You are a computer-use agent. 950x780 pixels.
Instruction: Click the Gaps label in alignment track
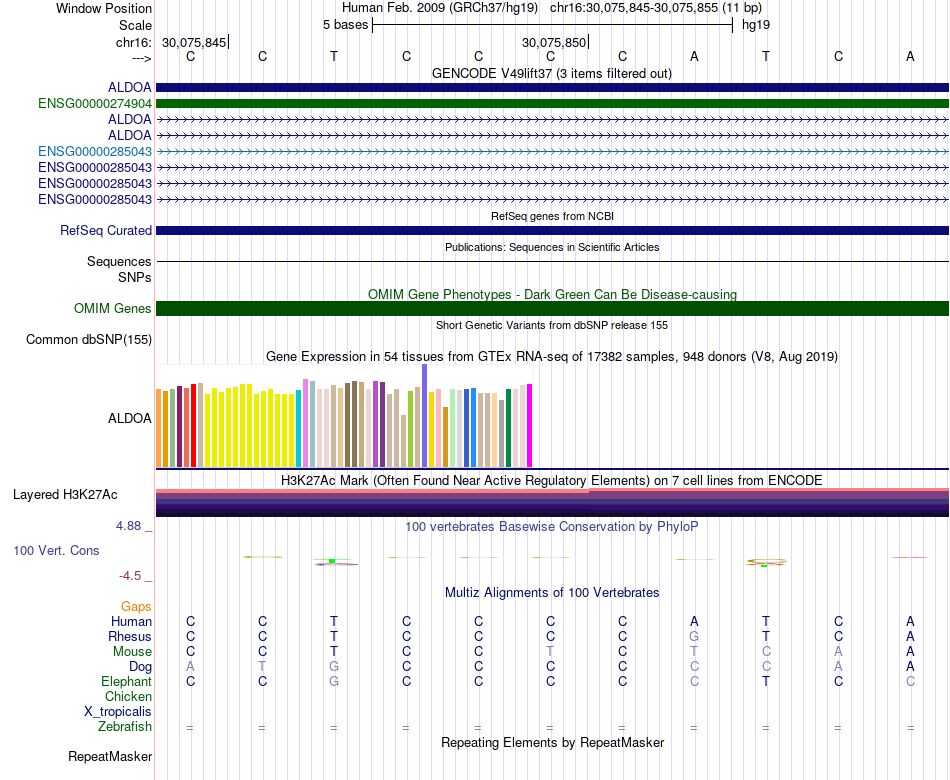(136, 606)
